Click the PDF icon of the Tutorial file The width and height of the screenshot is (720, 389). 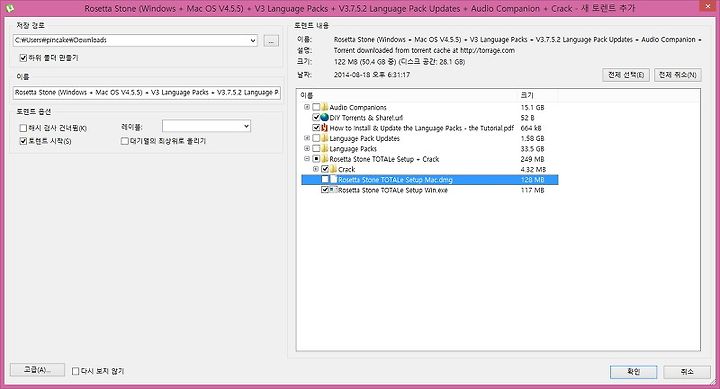325,128
